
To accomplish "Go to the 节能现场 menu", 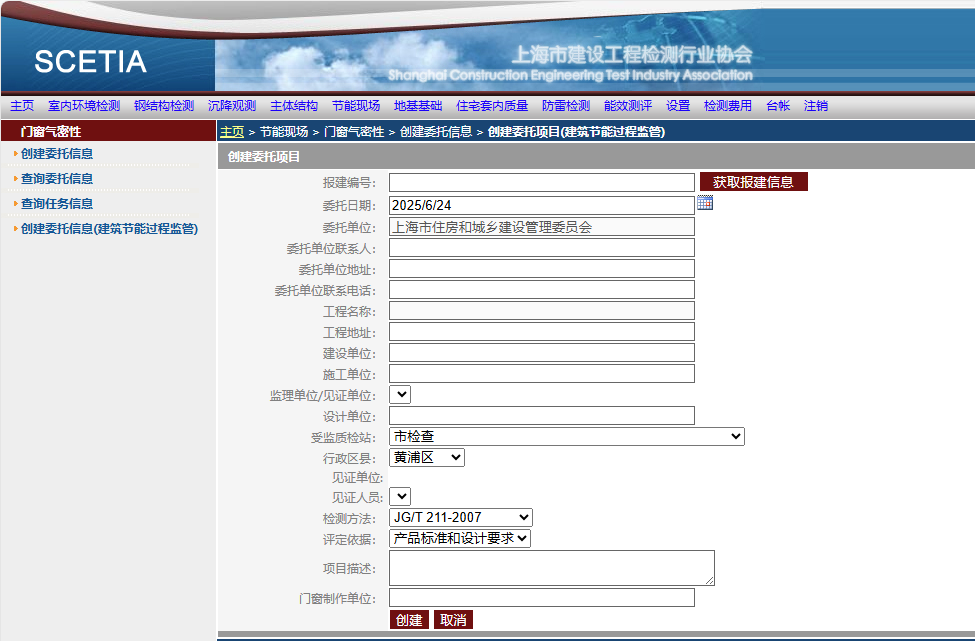I will click(x=356, y=106).
